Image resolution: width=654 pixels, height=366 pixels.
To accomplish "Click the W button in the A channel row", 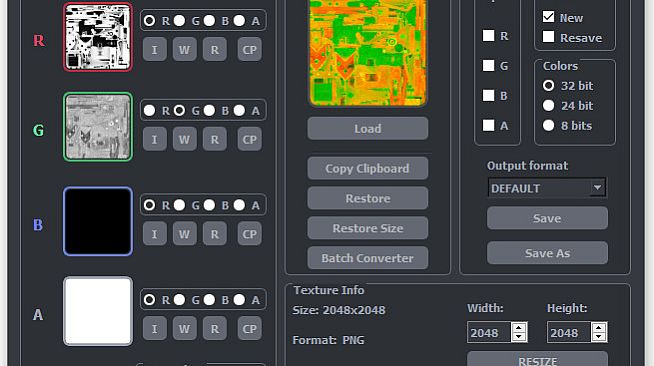I will point(184,328).
